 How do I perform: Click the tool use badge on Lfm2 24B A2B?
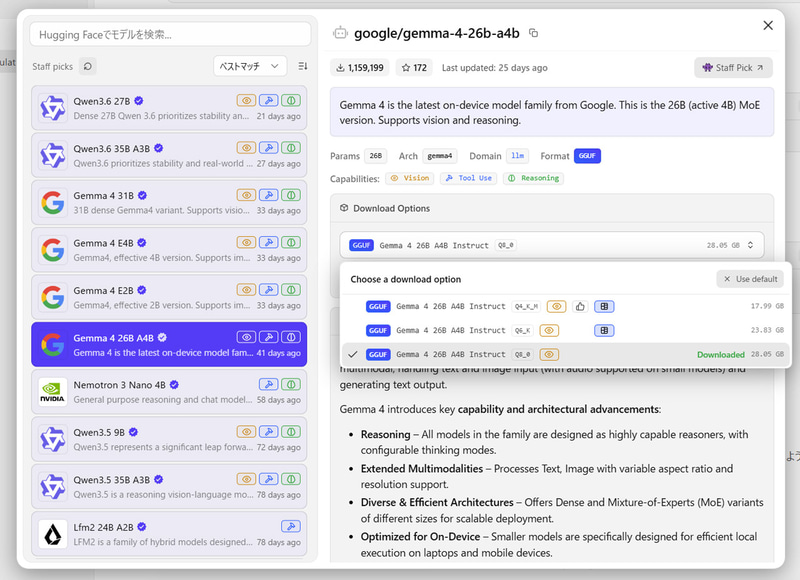pyautogui.click(x=291, y=526)
